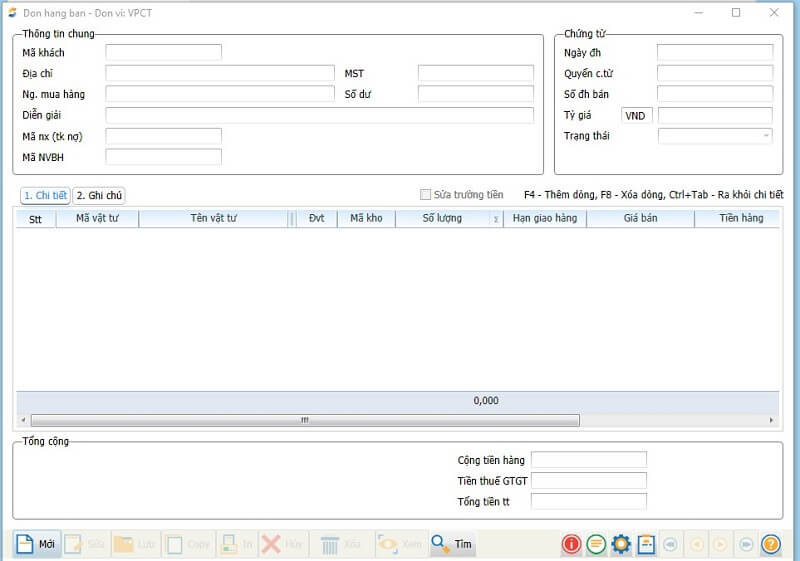The width and height of the screenshot is (800, 561).
Task: Switch to the 2. Ghi chú tab
Action: click(x=99, y=195)
